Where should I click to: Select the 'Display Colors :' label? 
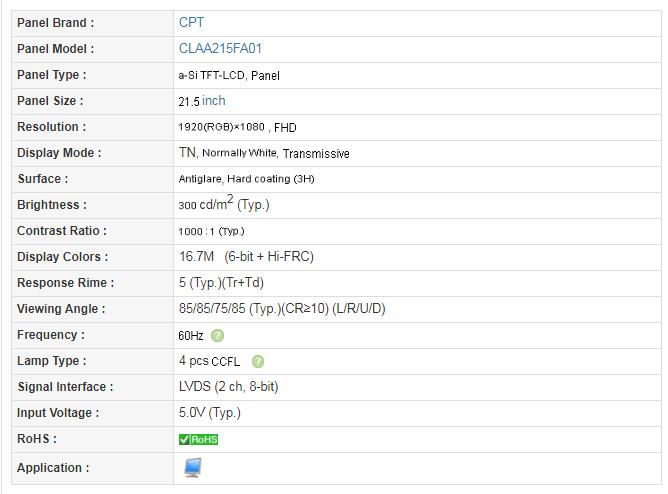click(x=63, y=257)
